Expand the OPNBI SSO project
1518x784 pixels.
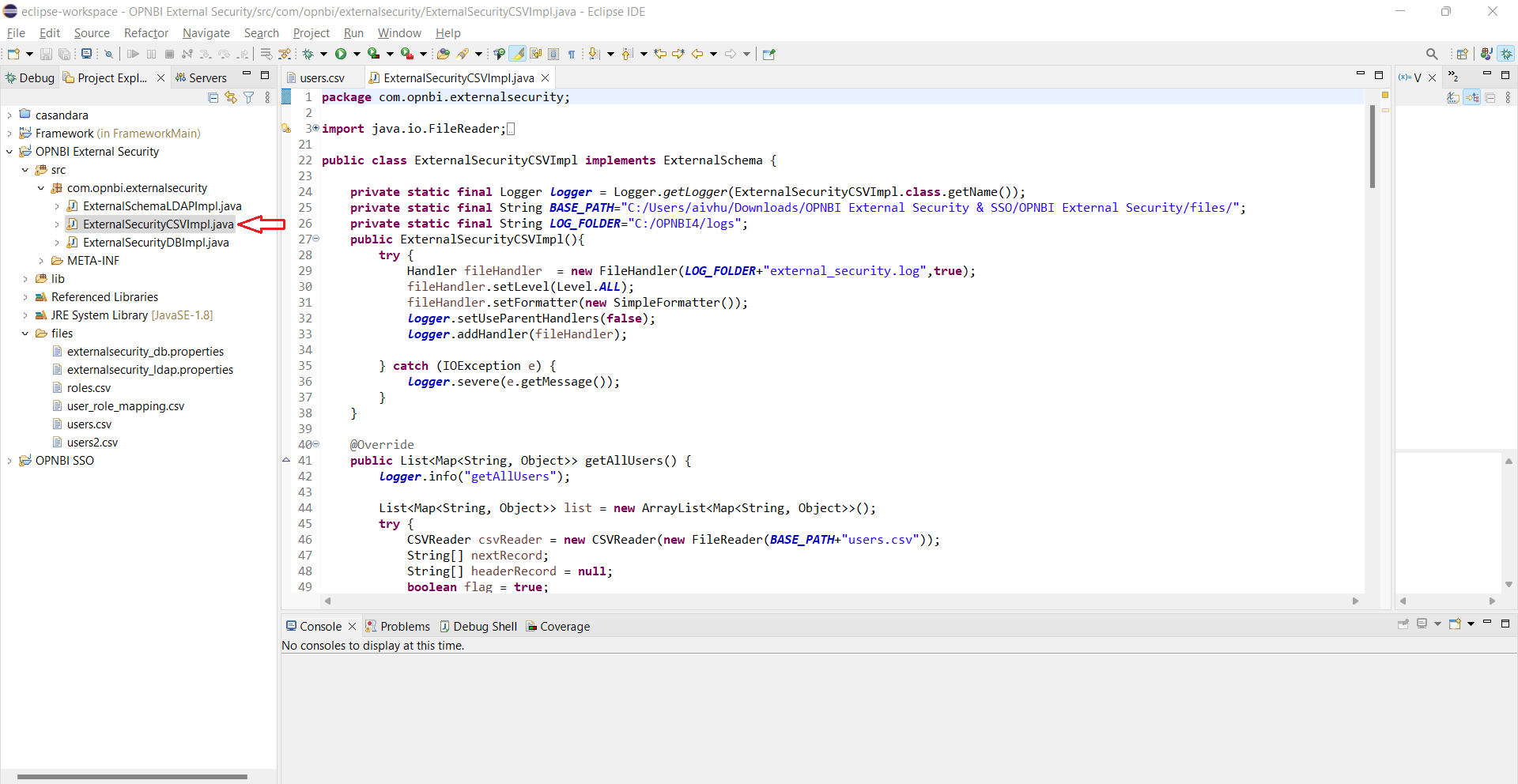[9, 460]
